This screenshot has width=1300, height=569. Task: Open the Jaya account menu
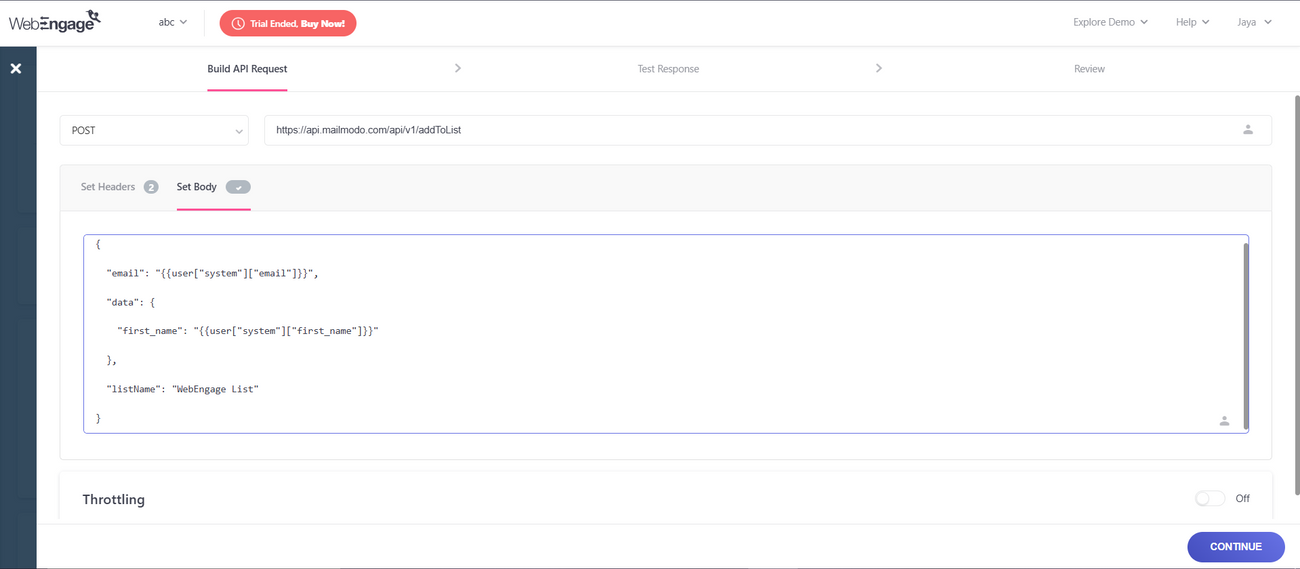(x=1254, y=22)
